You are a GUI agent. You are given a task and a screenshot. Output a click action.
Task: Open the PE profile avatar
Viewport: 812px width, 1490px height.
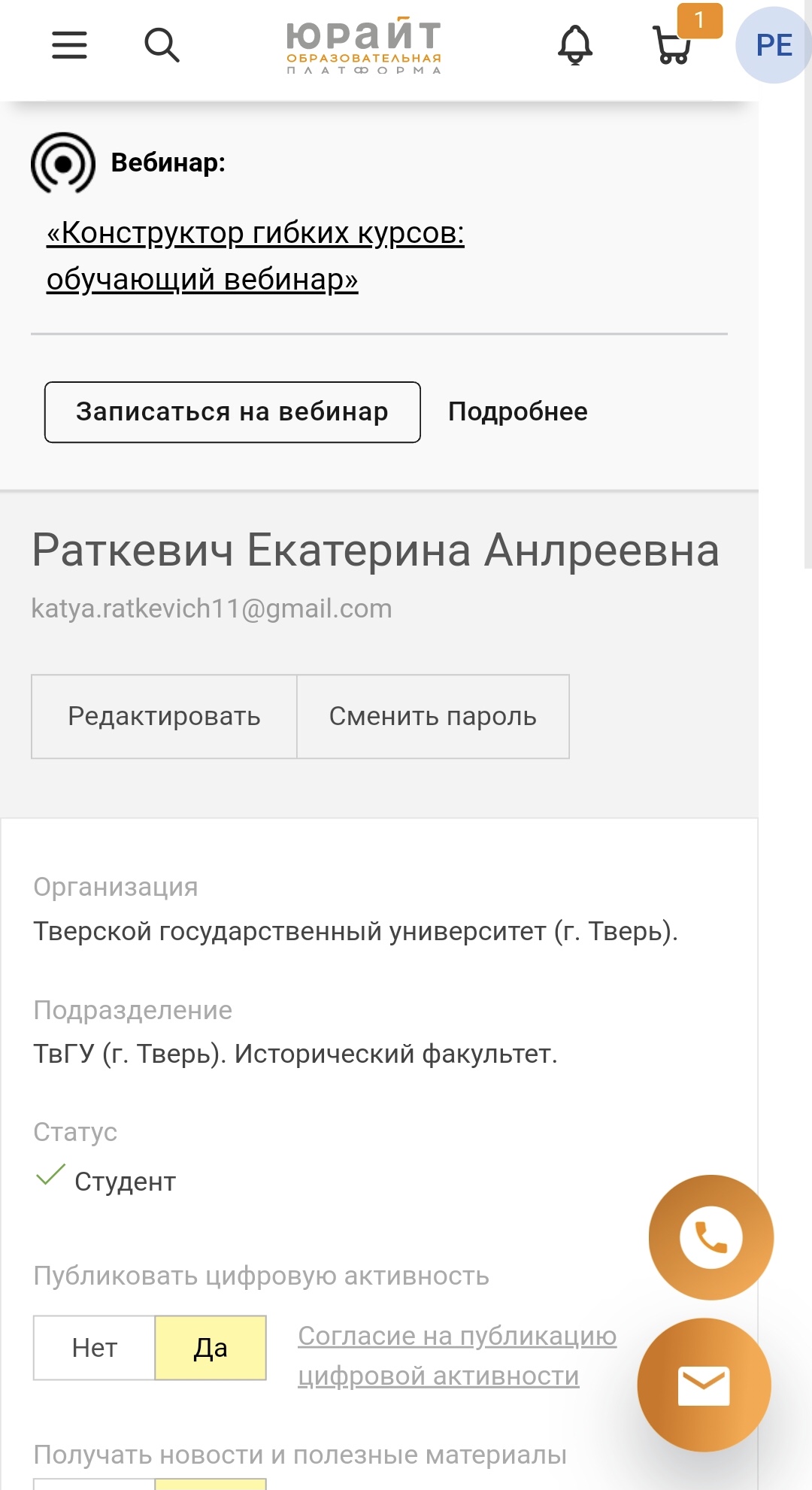coord(774,45)
